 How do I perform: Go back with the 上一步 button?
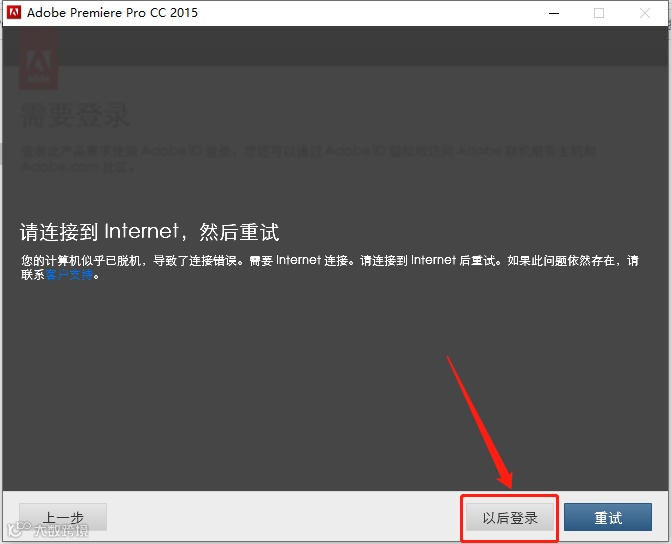coord(63,517)
